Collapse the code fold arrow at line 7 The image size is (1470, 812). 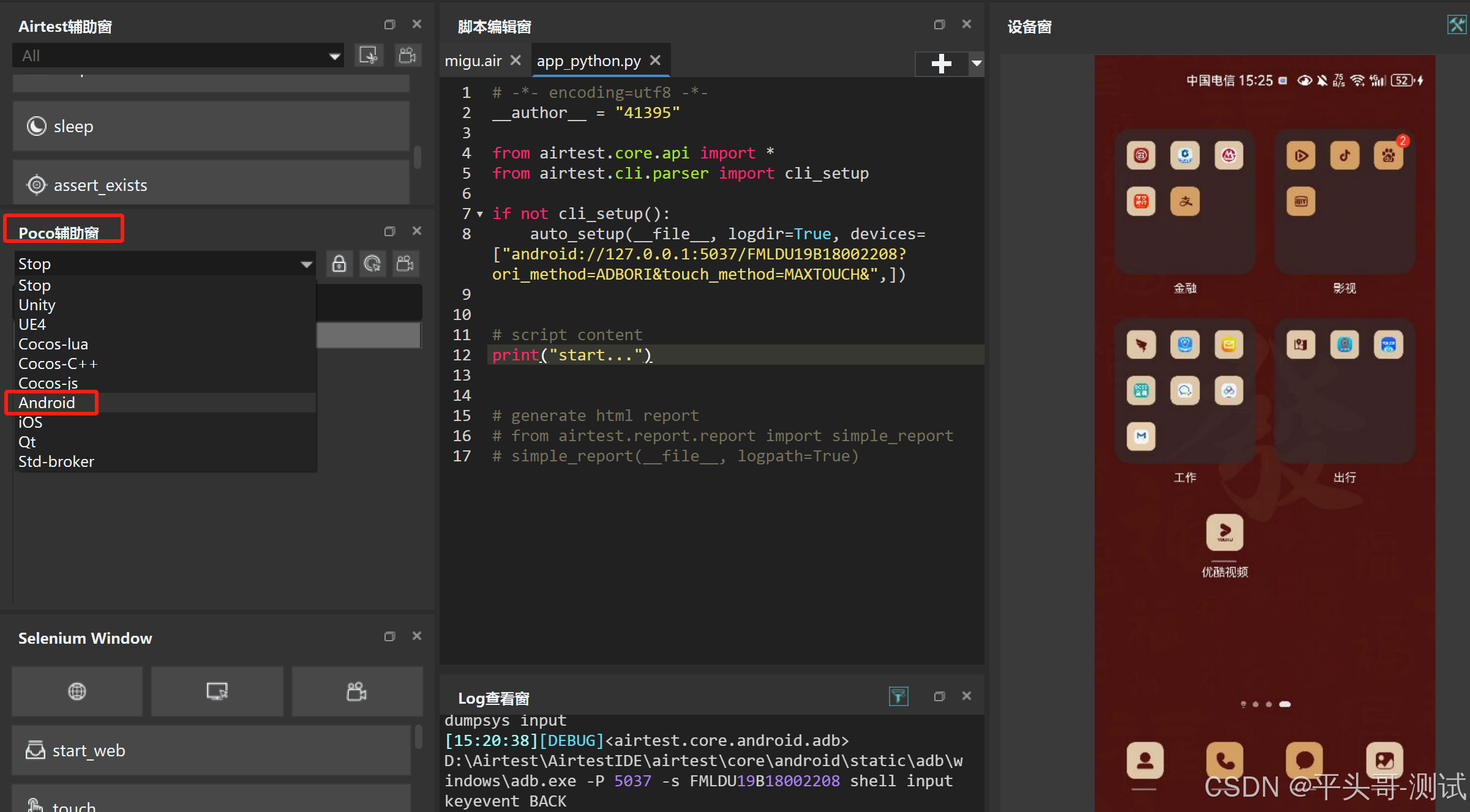pyautogui.click(x=480, y=214)
